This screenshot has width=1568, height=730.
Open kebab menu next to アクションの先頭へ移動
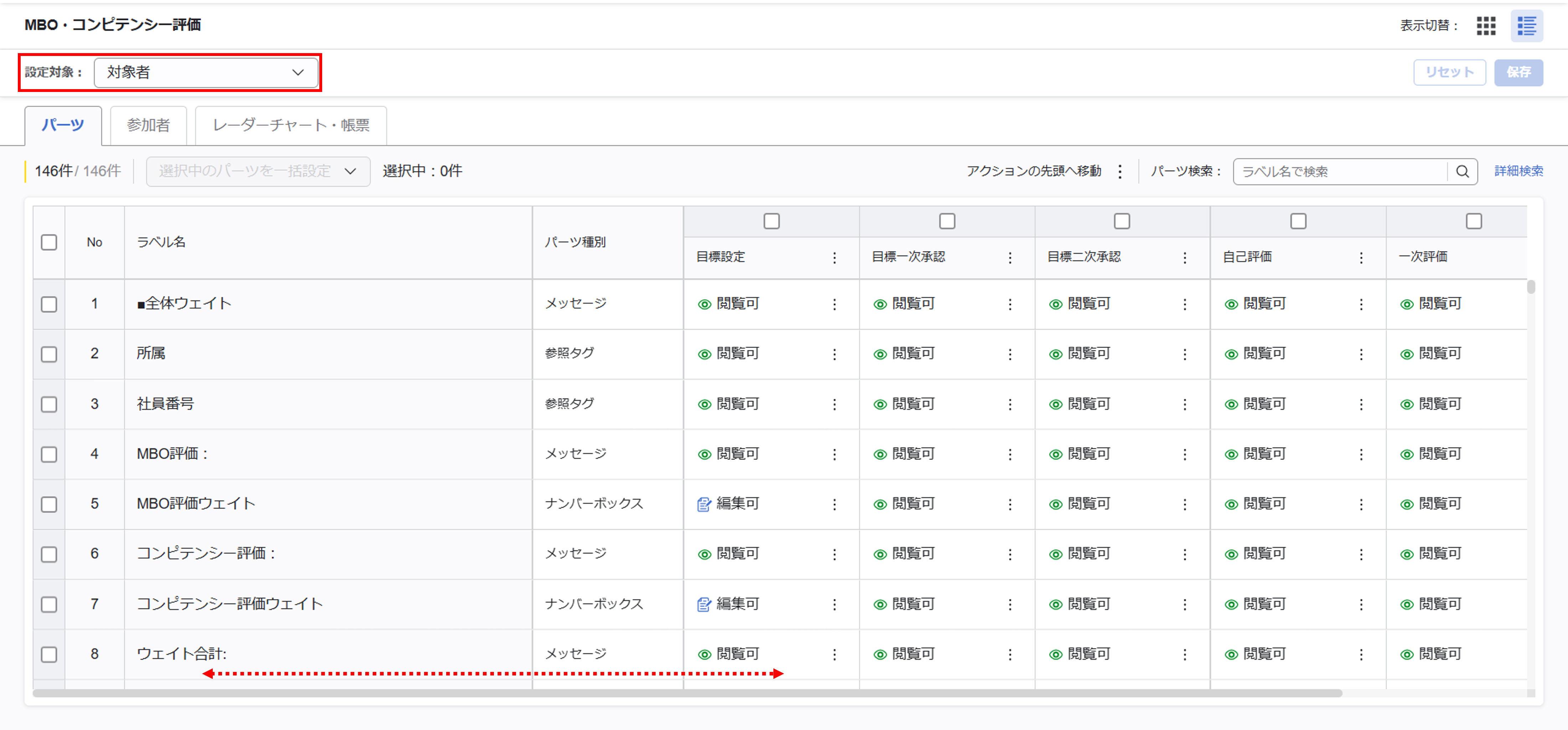click(x=1119, y=172)
